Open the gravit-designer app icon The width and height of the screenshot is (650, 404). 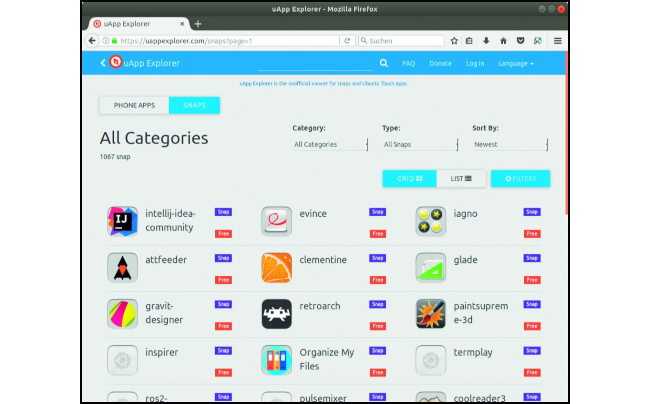click(x=122, y=314)
